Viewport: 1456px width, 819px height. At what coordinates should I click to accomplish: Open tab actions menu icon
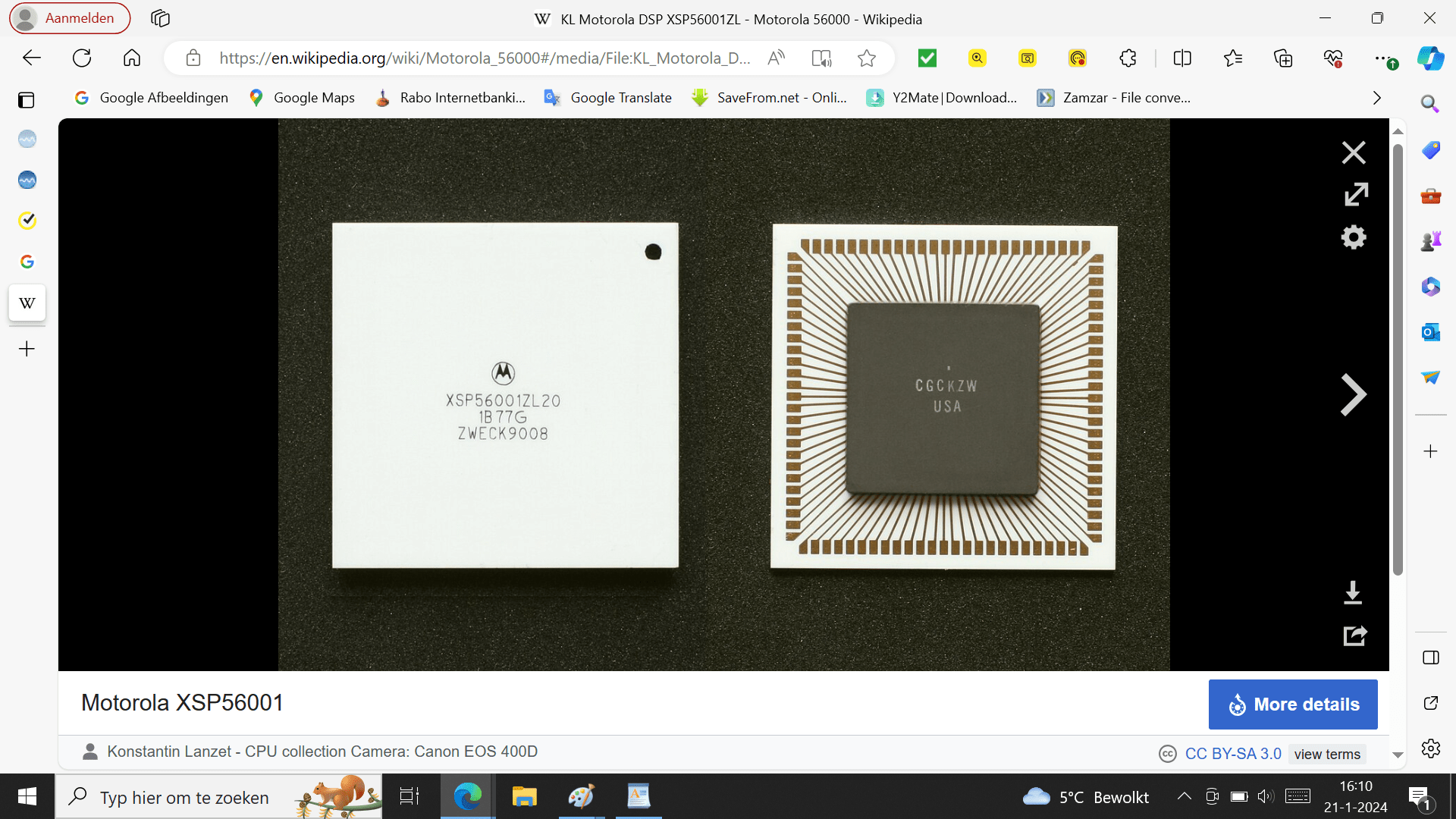[27, 100]
